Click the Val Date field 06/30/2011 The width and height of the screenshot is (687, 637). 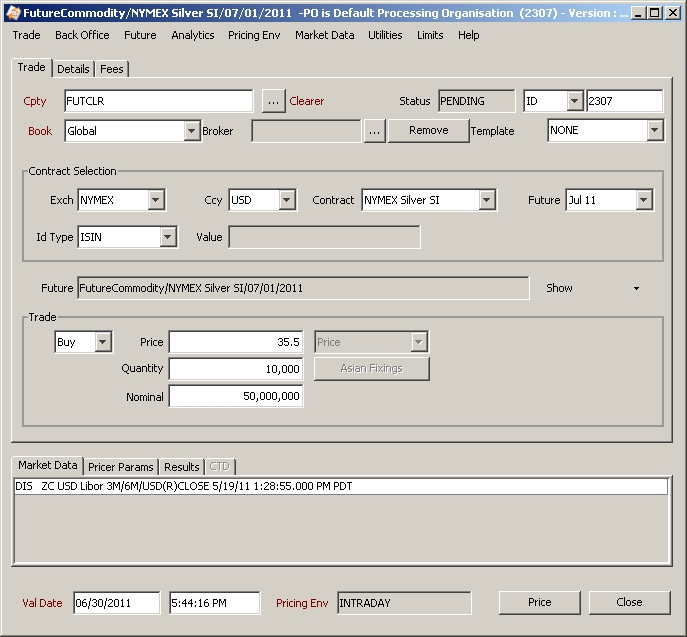117,603
